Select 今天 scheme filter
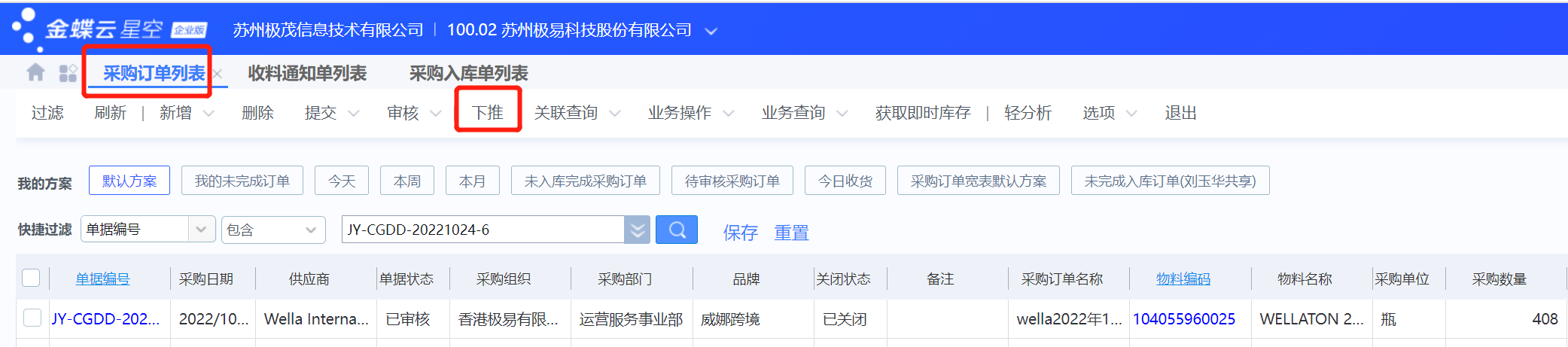The width and height of the screenshot is (1568, 347). pyautogui.click(x=342, y=181)
